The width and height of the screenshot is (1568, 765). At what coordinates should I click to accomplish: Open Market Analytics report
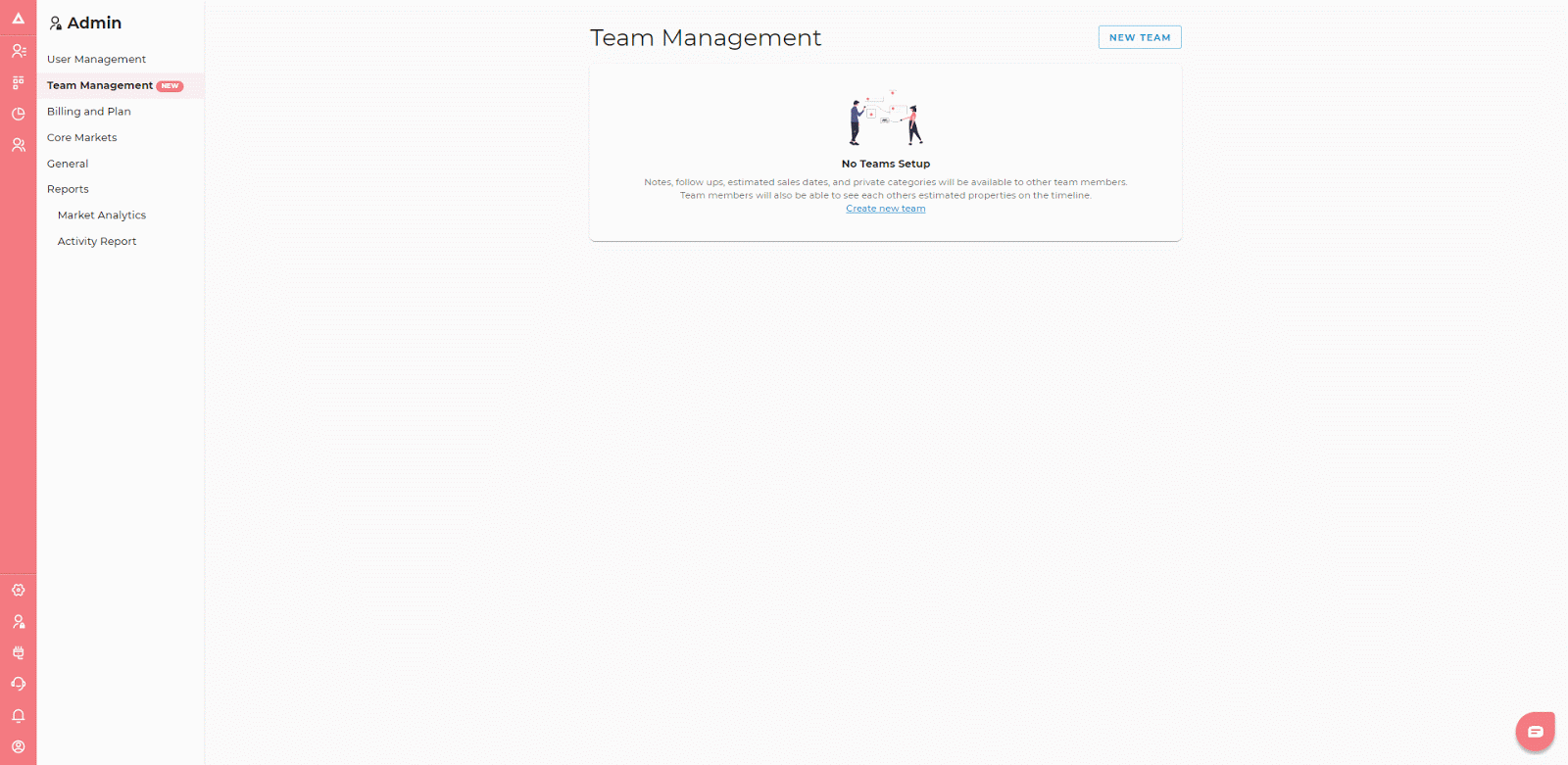(102, 215)
